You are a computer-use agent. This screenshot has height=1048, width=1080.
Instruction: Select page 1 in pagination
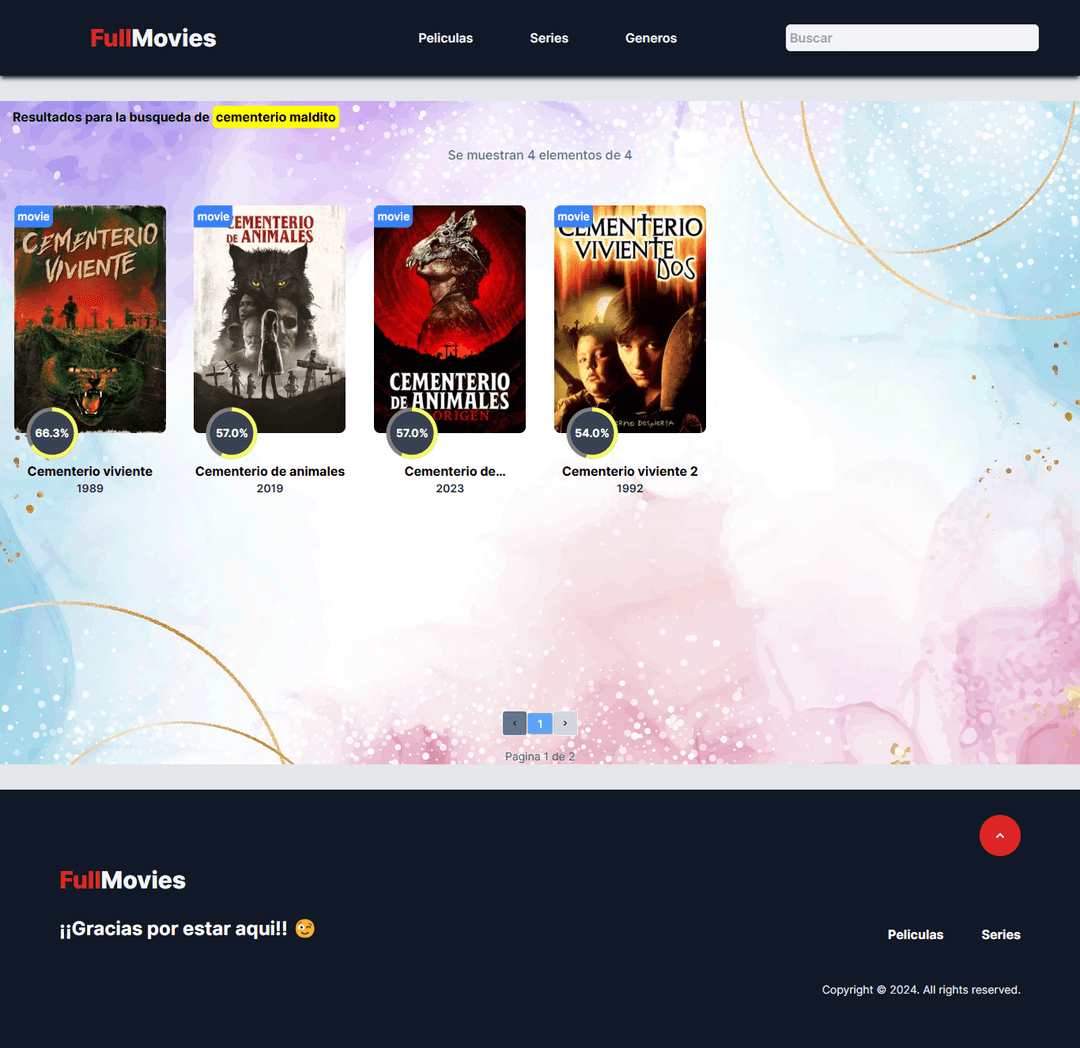tap(540, 723)
